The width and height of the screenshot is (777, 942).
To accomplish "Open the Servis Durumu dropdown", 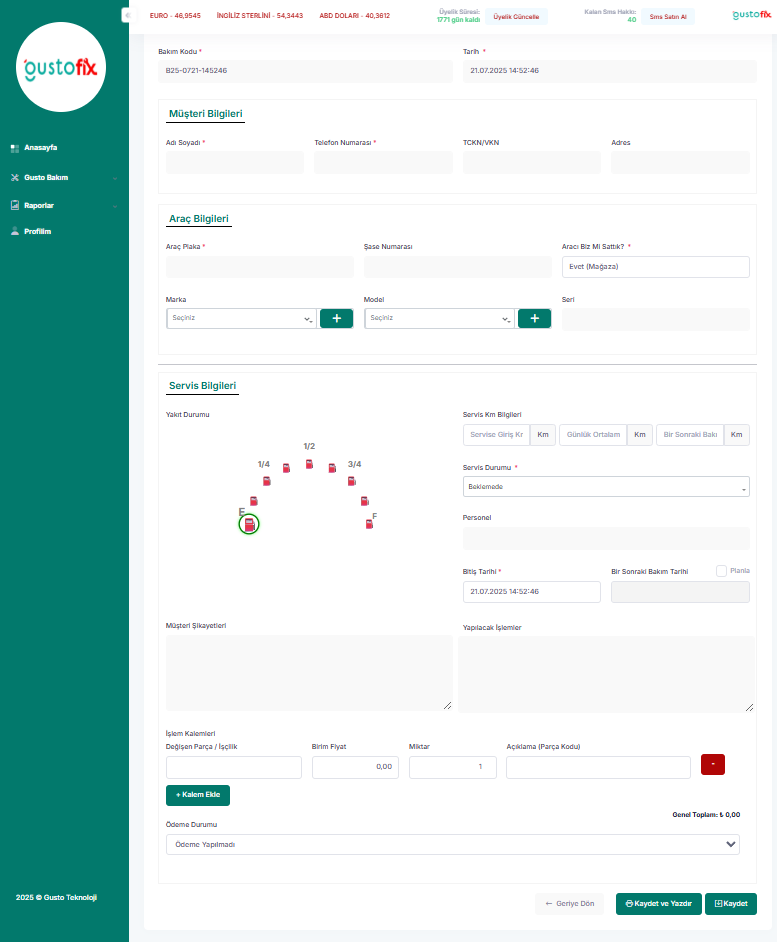I will click(x=606, y=487).
